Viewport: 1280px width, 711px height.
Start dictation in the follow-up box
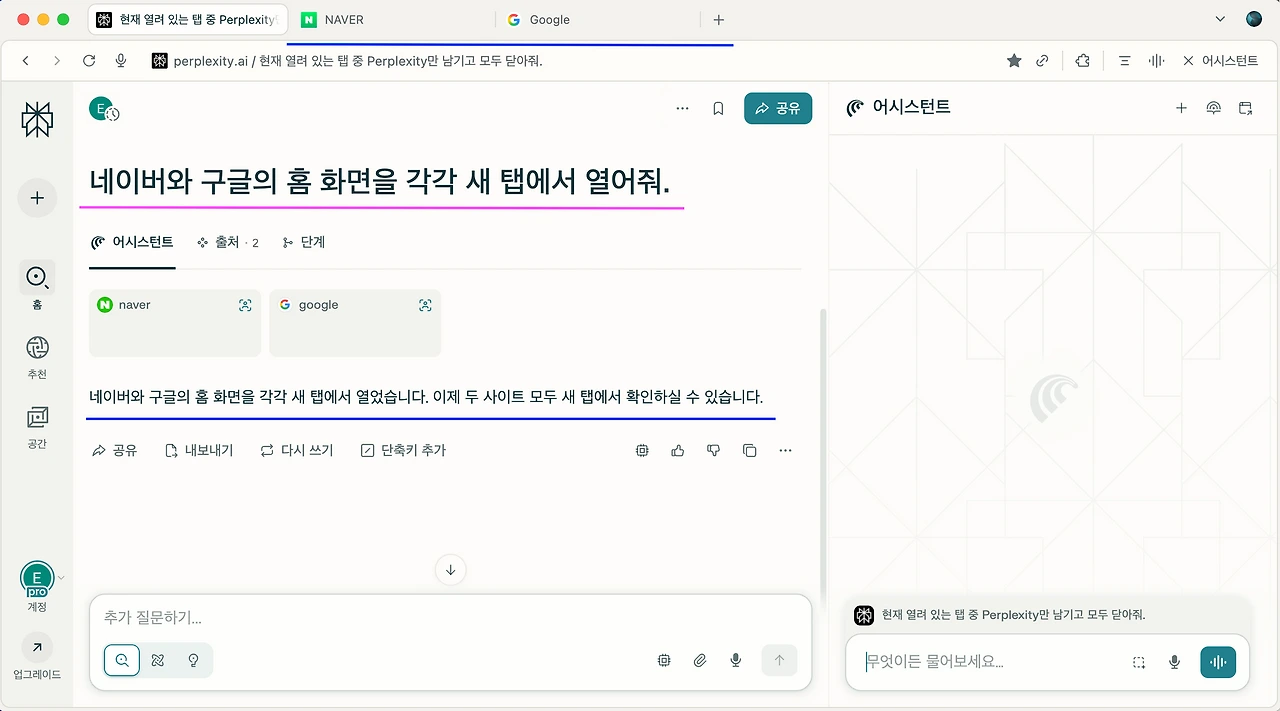coord(736,660)
